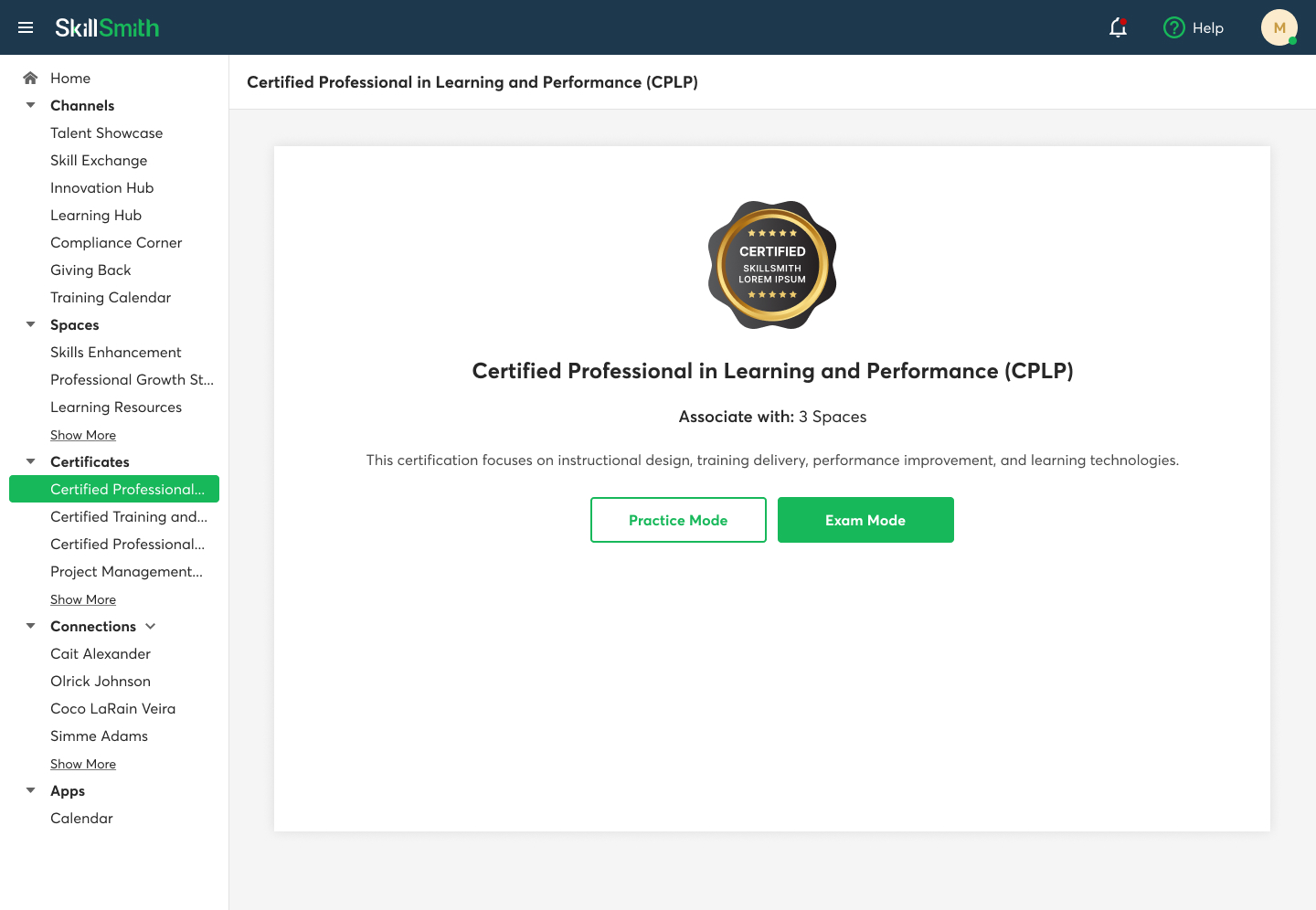Open Training Calendar channel
Image resolution: width=1316 pixels, height=910 pixels.
coord(111,297)
